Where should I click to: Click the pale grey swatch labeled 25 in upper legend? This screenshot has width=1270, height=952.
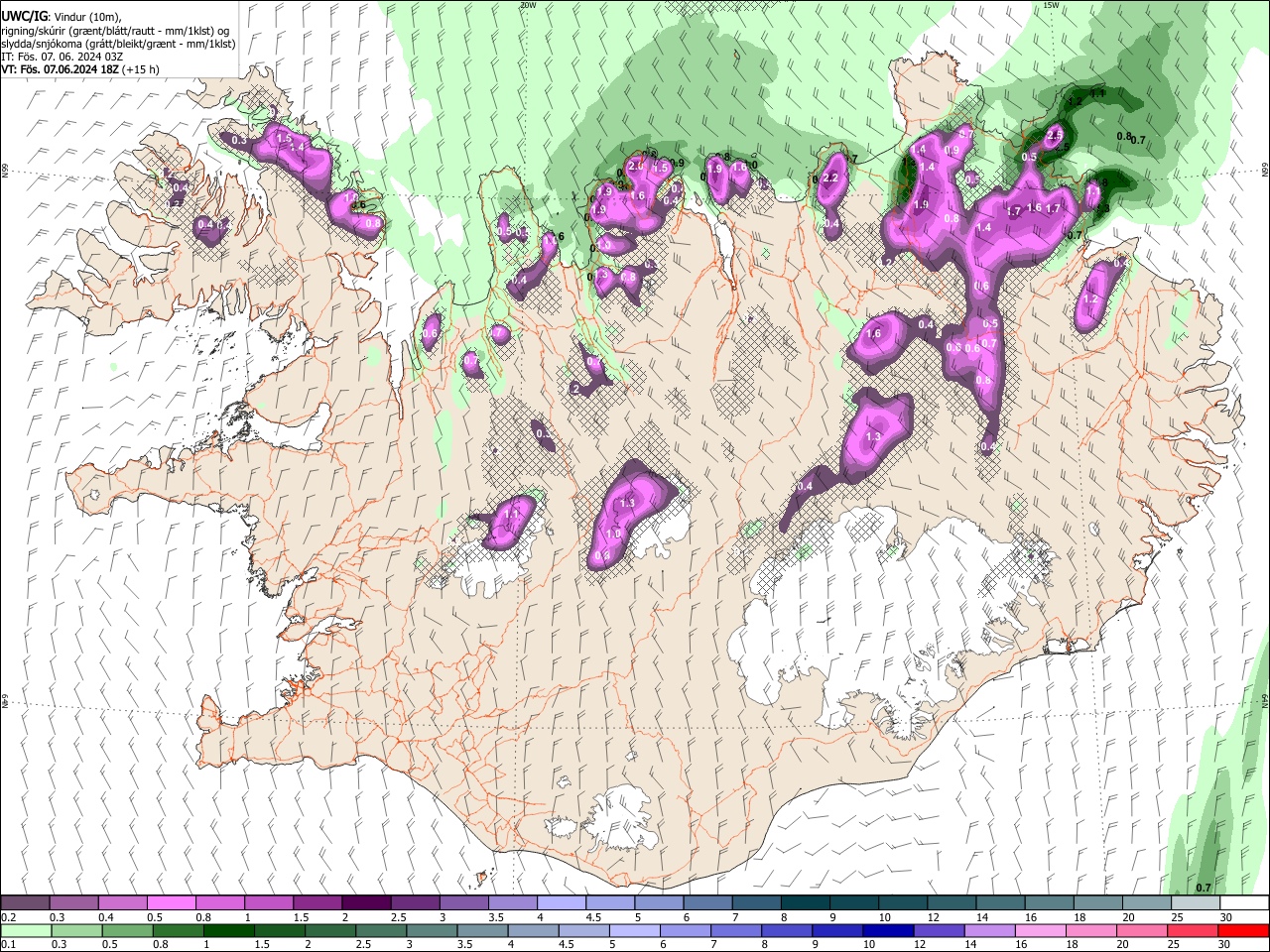[1195, 902]
